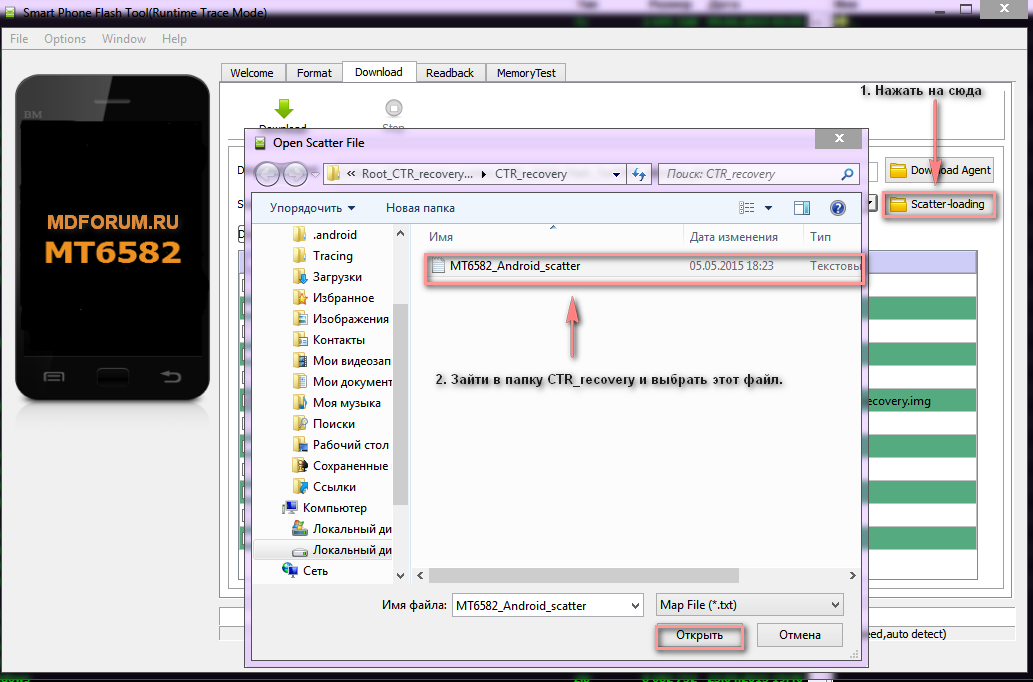Select the Ссылки folder
This screenshot has width=1033, height=682.
324,487
